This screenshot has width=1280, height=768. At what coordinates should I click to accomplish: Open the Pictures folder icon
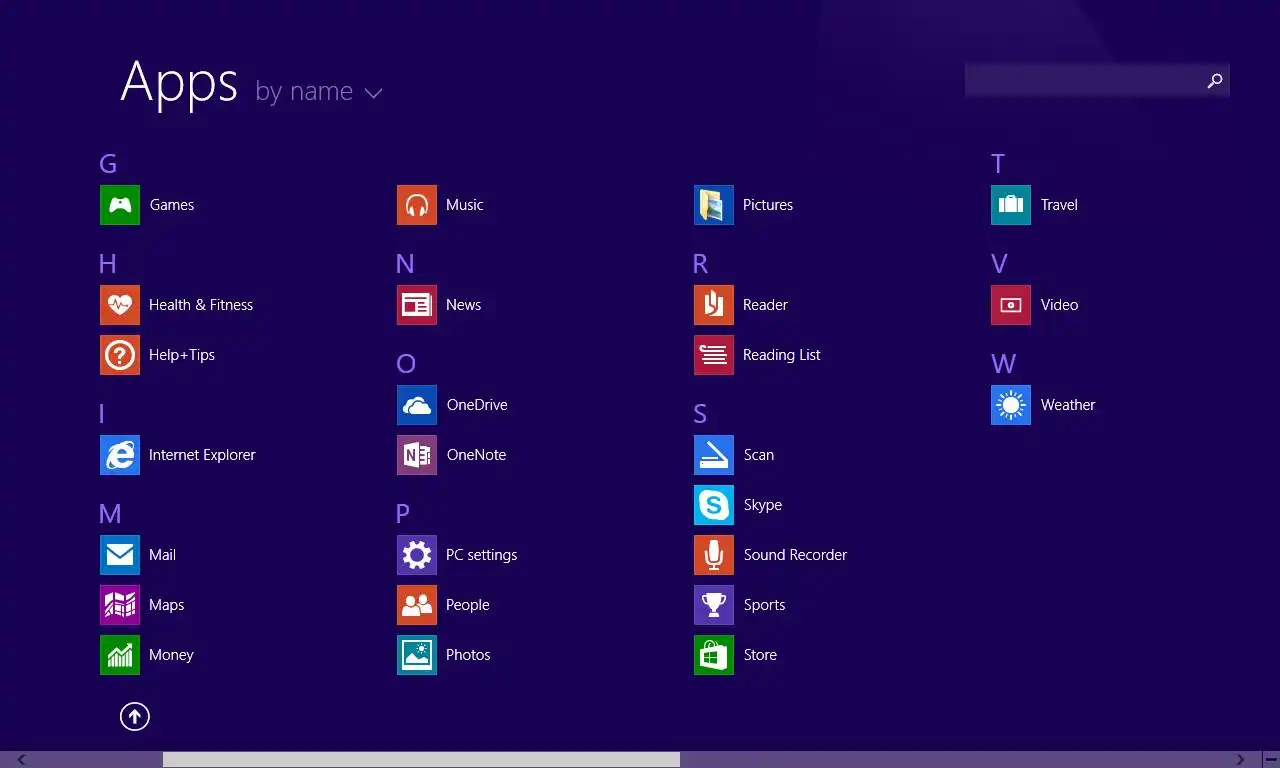[714, 205]
